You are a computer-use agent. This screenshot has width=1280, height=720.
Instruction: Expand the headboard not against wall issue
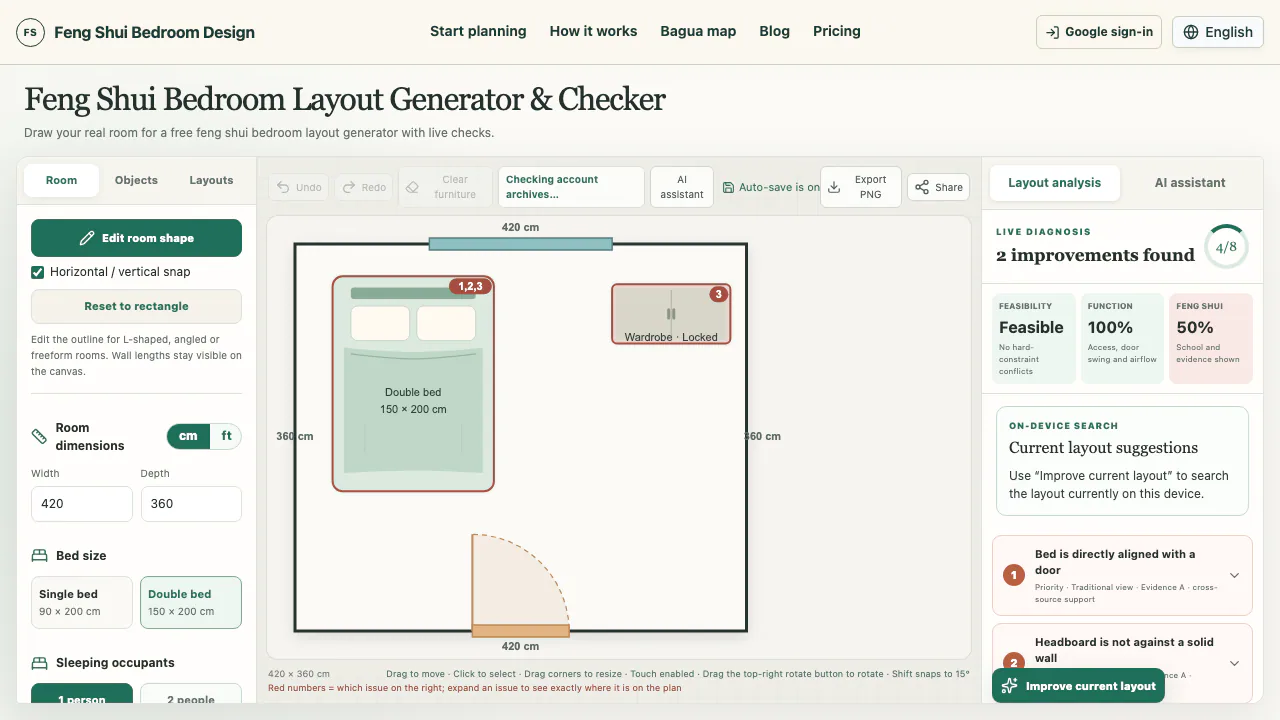pyautogui.click(x=1122, y=662)
